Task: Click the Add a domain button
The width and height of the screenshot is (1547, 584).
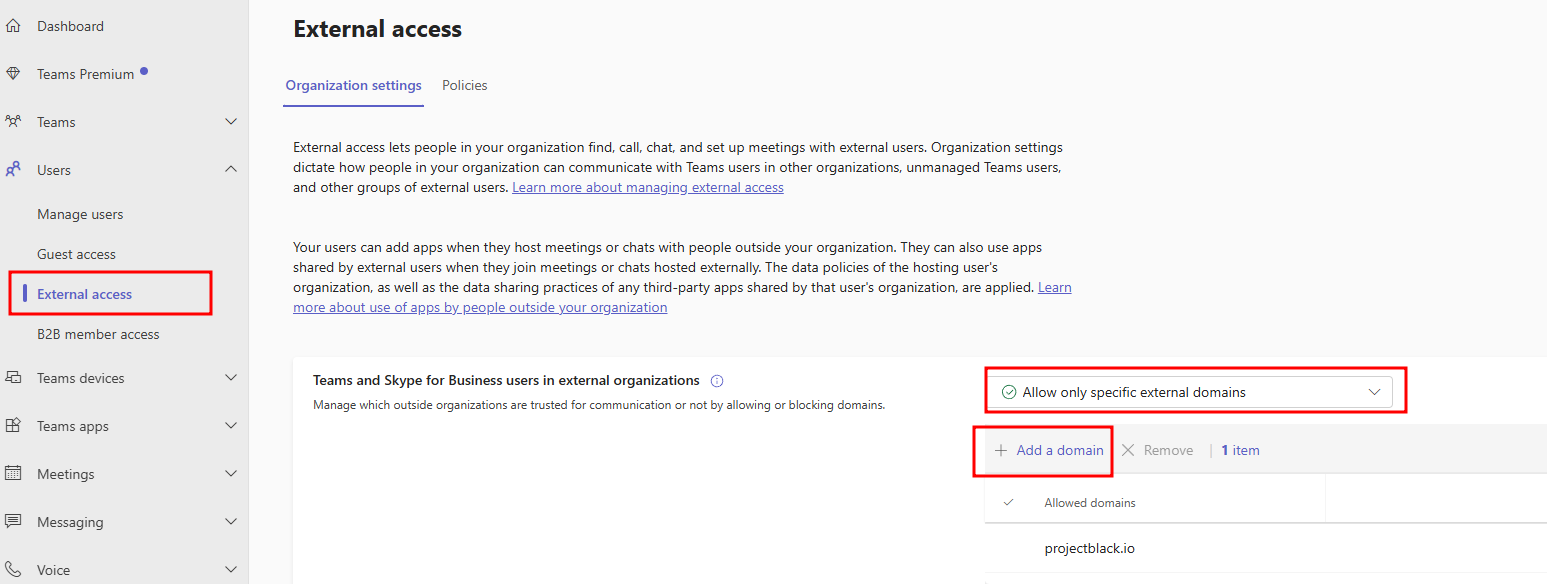Action: (x=1049, y=451)
